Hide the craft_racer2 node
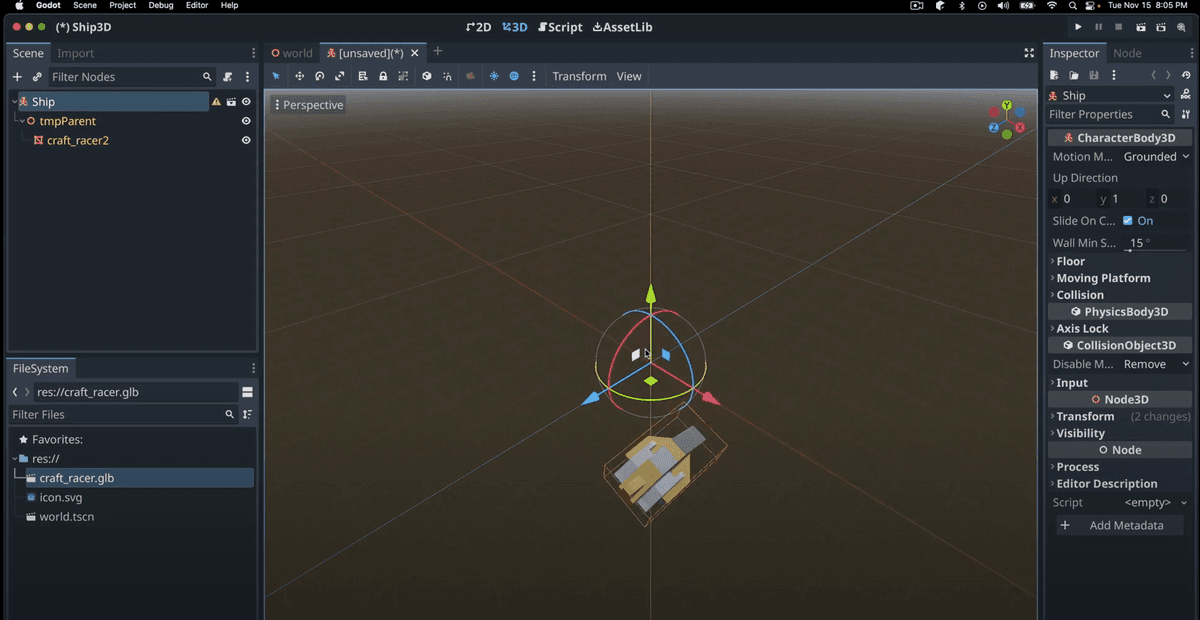The width and height of the screenshot is (1200, 620). (246, 140)
